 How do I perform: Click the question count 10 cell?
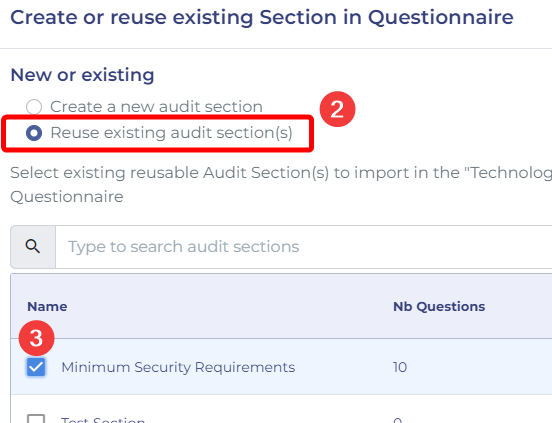click(x=400, y=367)
